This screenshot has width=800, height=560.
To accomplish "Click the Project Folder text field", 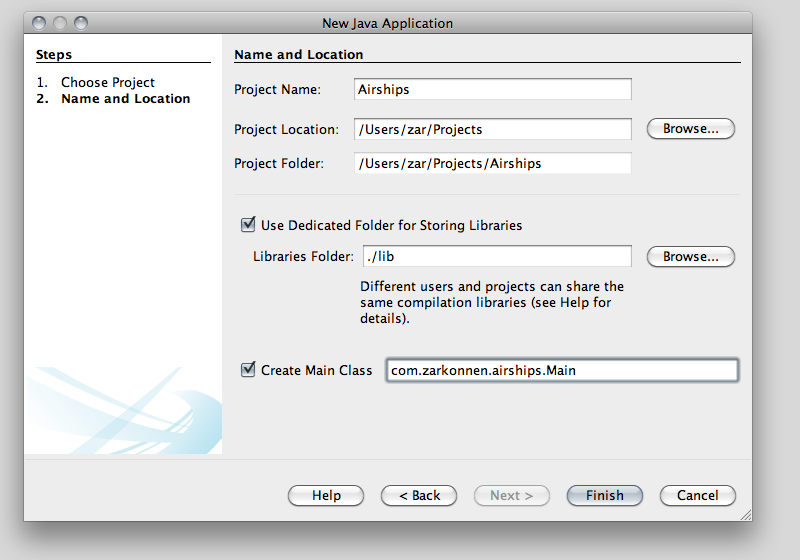I will click(x=492, y=163).
